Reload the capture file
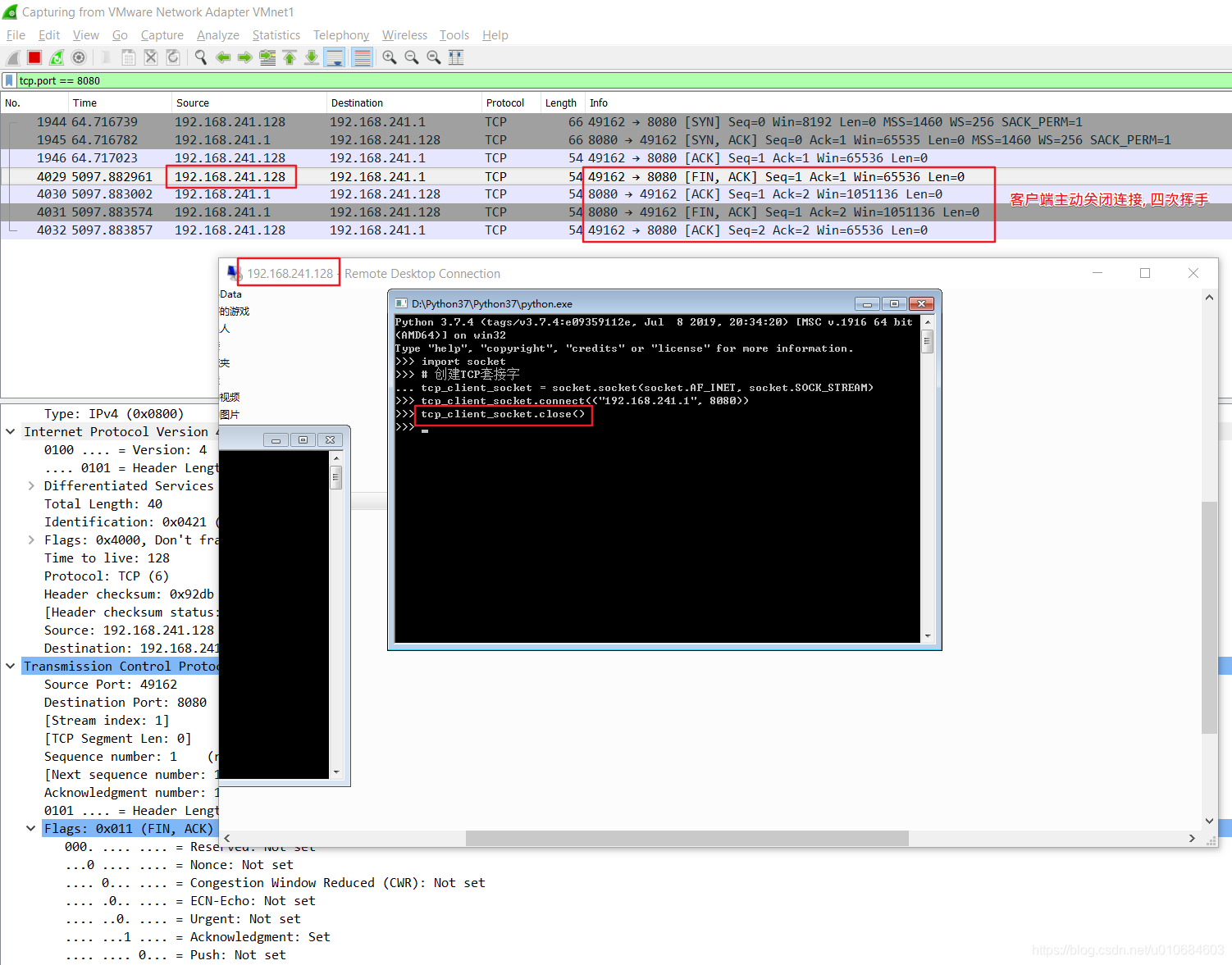Screen dimensions: 1232x965 click(x=173, y=57)
